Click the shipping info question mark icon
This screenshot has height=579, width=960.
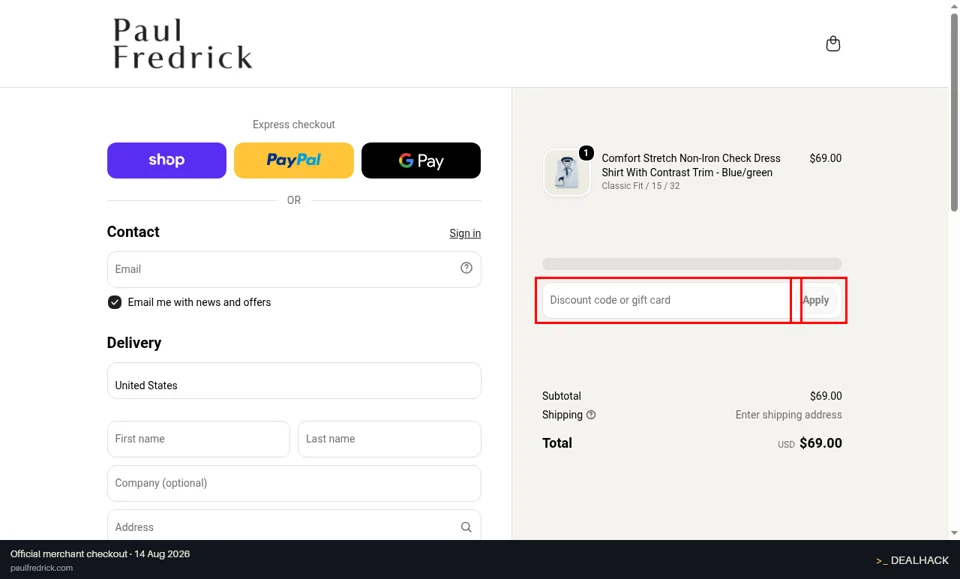(591, 415)
